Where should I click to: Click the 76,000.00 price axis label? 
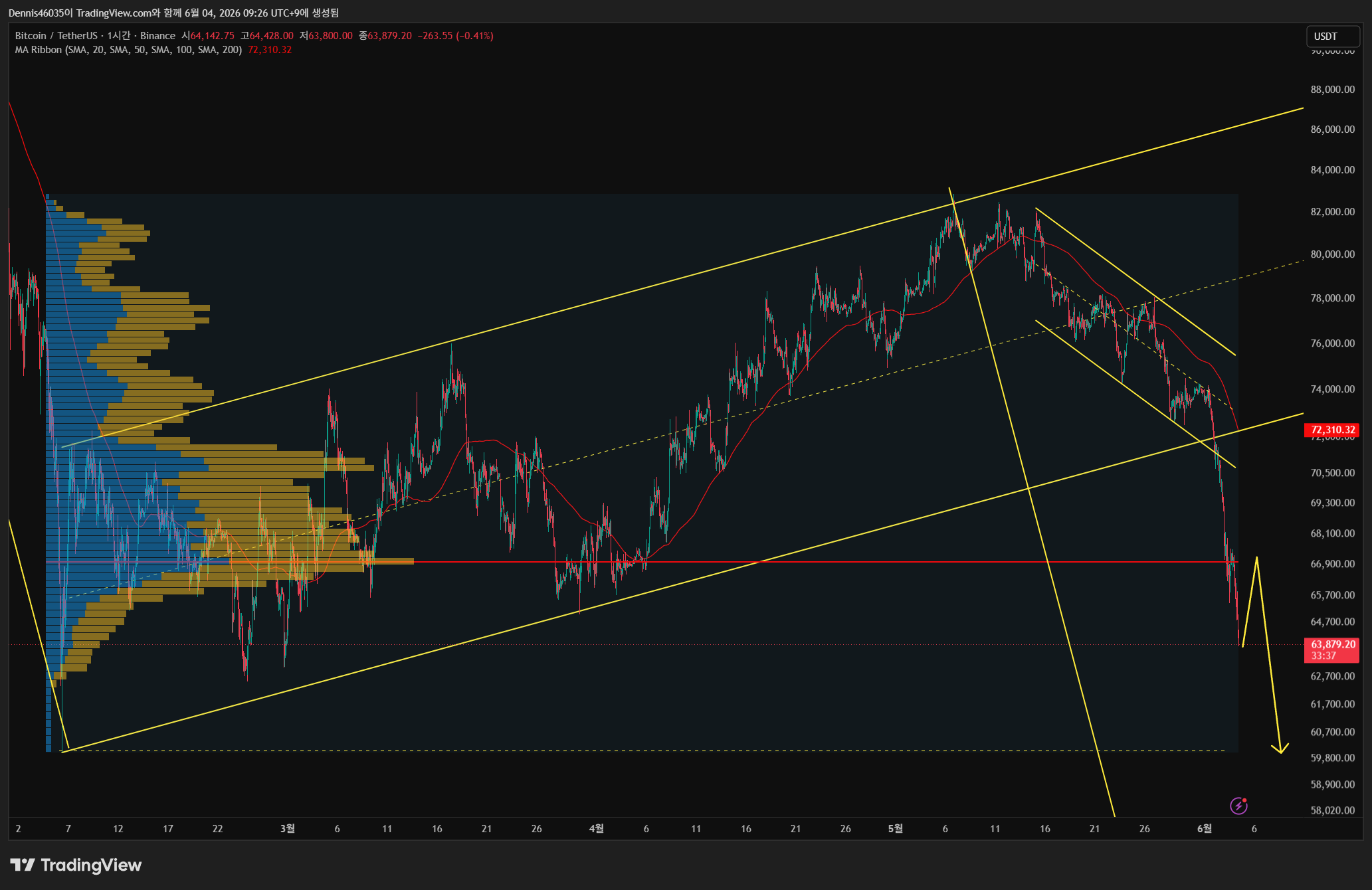(1332, 343)
